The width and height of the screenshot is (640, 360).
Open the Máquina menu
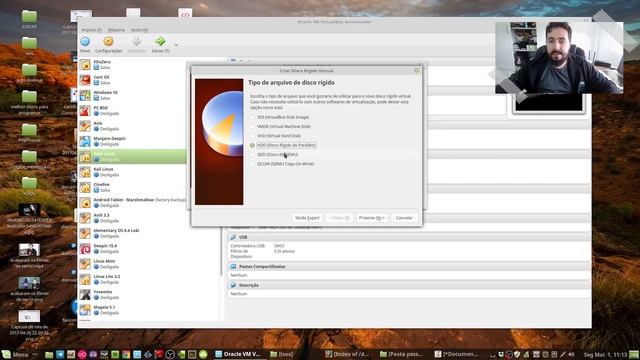116,30
